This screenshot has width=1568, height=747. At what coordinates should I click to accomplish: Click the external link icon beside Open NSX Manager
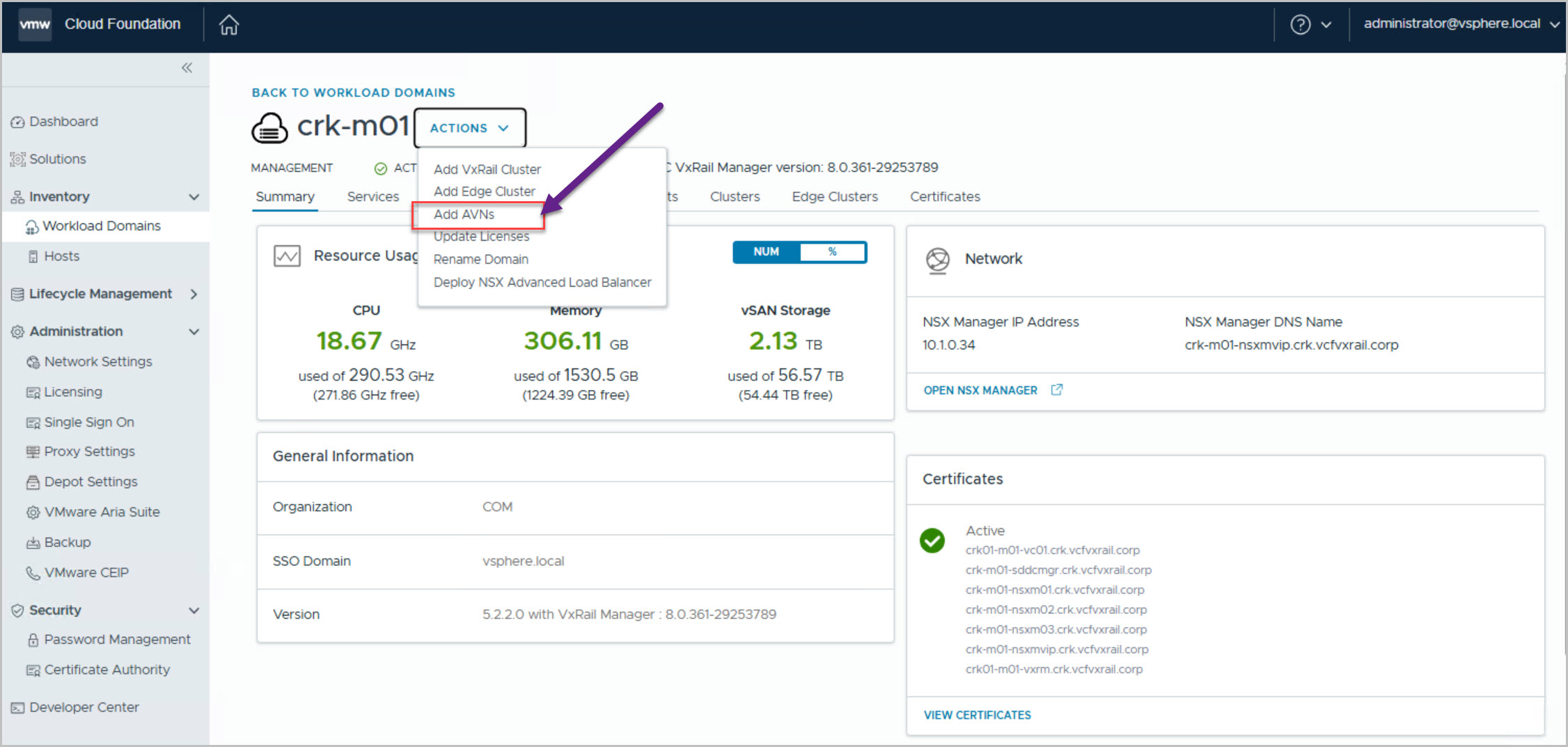(1056, 390)
